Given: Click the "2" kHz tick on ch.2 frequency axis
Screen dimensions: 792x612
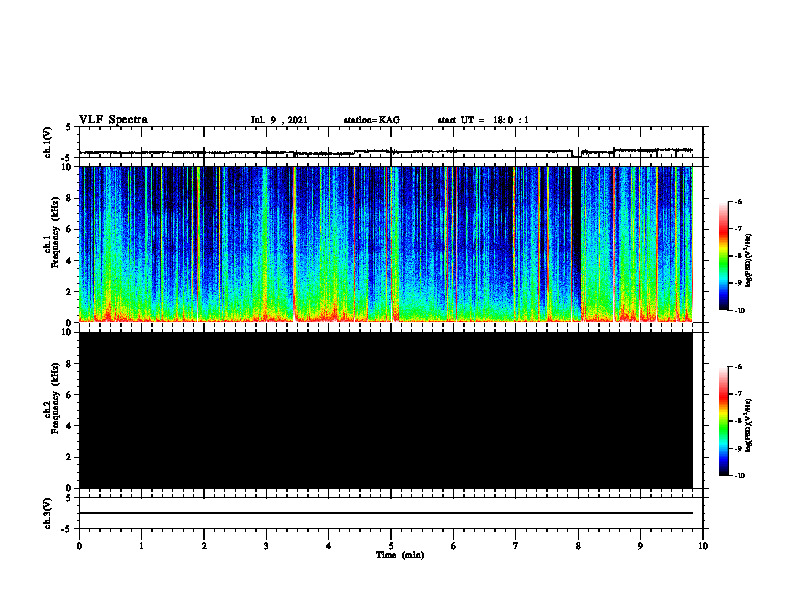Looking at the screenshot, I should tap(70, 457).
